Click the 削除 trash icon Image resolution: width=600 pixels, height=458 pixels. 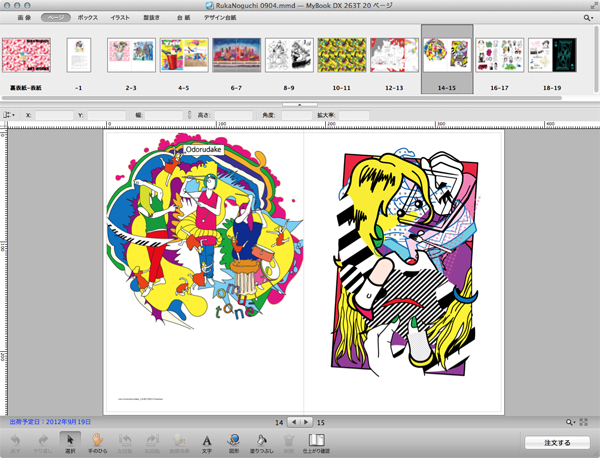pyautogui.click(x=289, y=440)
